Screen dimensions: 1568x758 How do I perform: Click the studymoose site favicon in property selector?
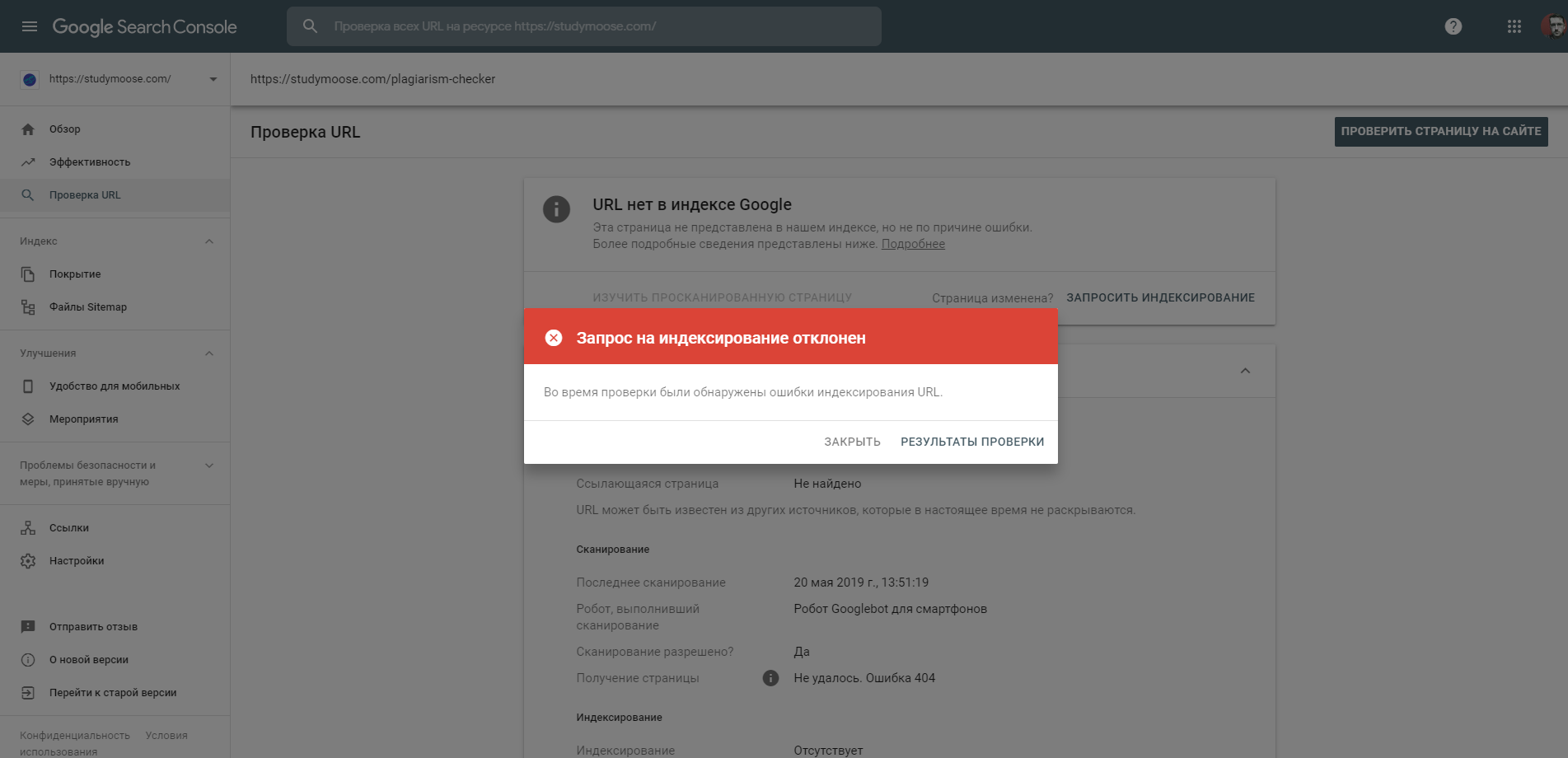(30, 79)
